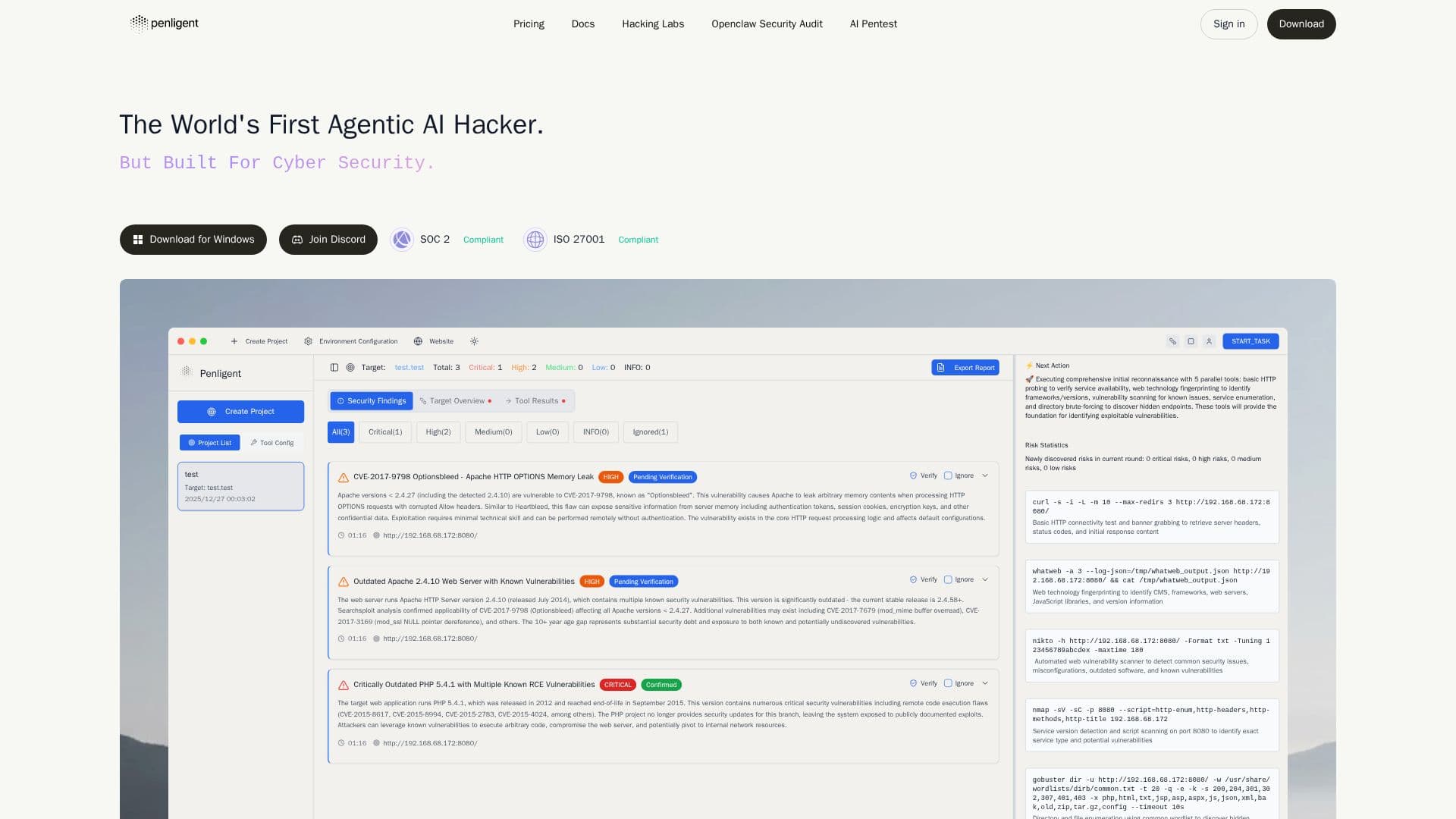Click the square window icon near START_TASK
The width and height of the screenshot is (1456, 819).
(x=1191, y=341)
